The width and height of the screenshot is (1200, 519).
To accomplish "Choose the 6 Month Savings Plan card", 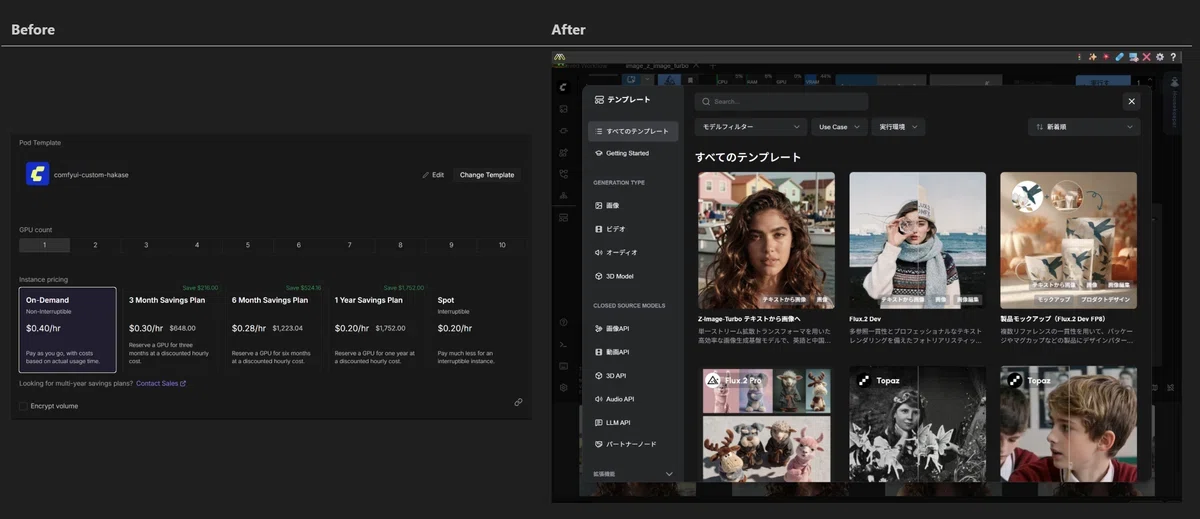I will click(274, 330).
